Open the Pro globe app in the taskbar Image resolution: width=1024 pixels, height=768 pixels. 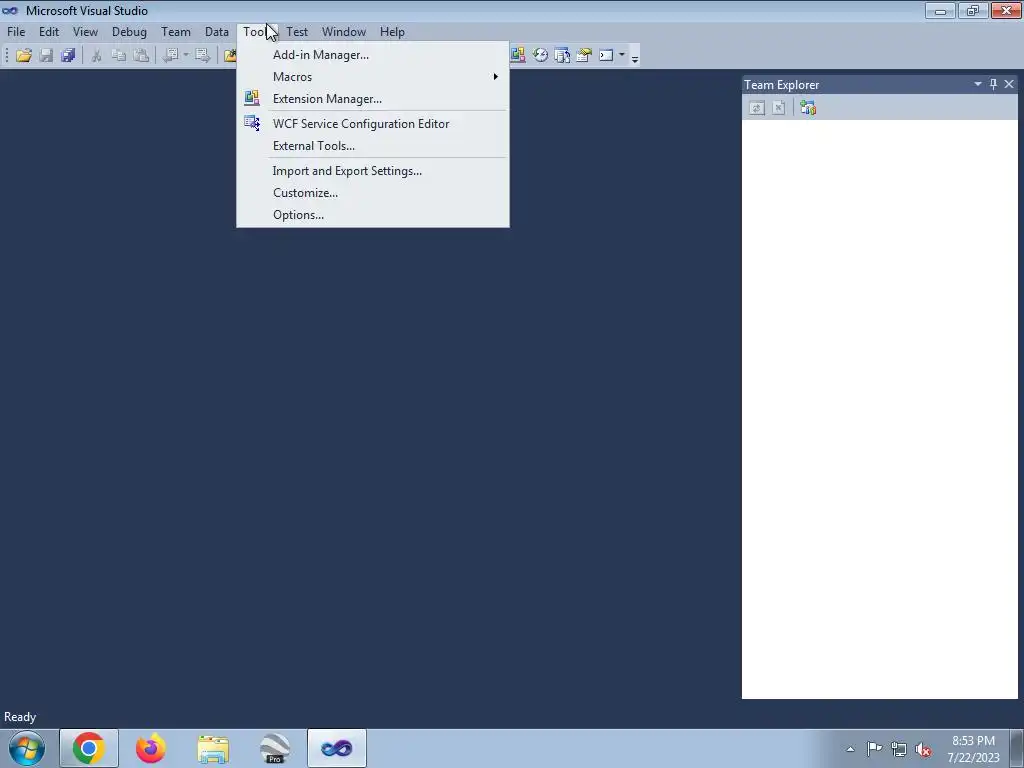click(x=275, y=748)
